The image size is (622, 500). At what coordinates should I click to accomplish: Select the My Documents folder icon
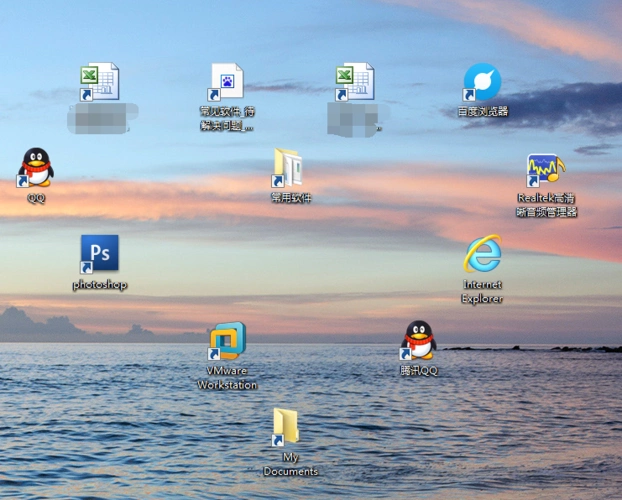pyautogui.click(x=285, y=427)
